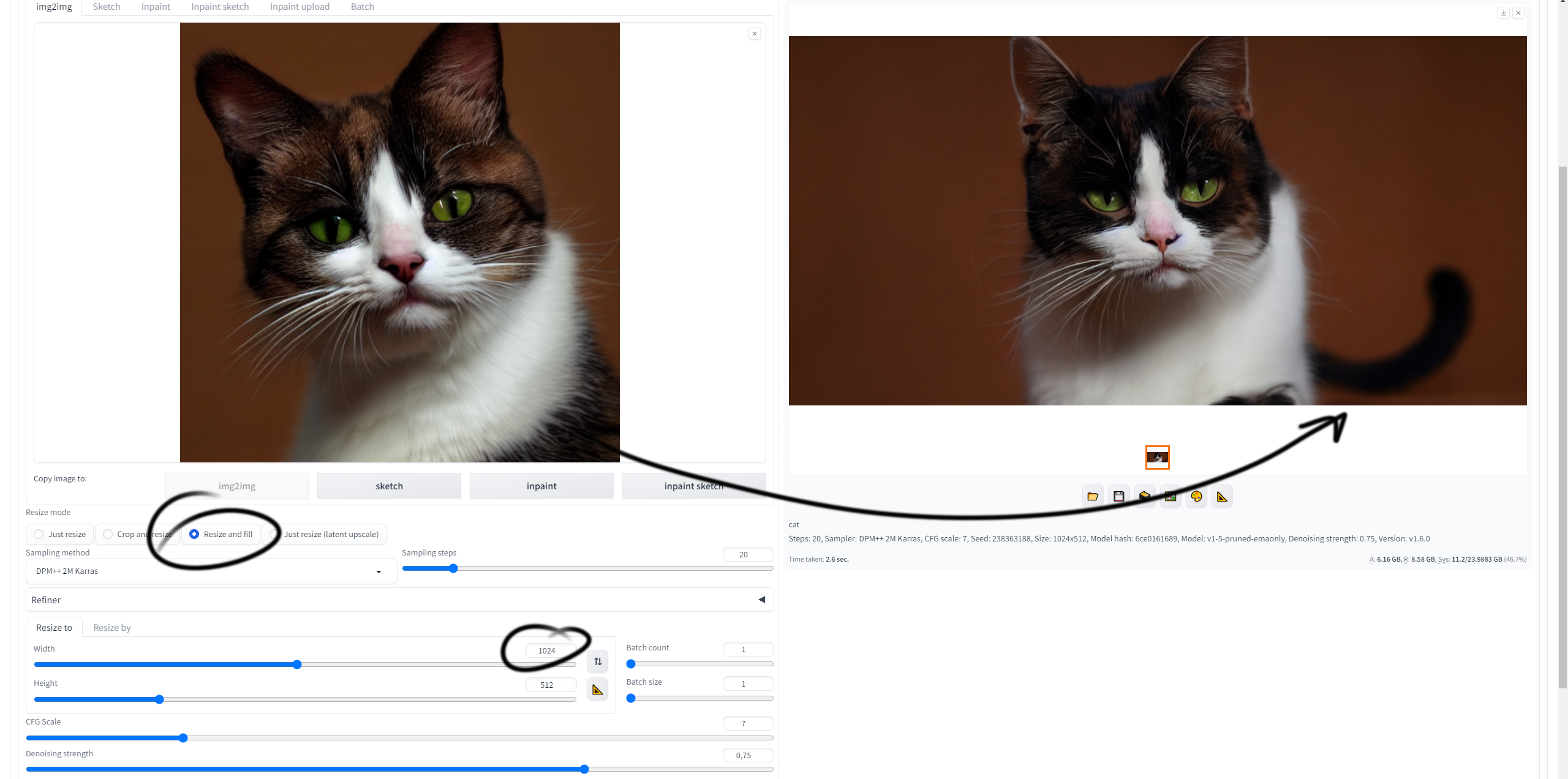Copy image to inpaint button

coord(541,486)
